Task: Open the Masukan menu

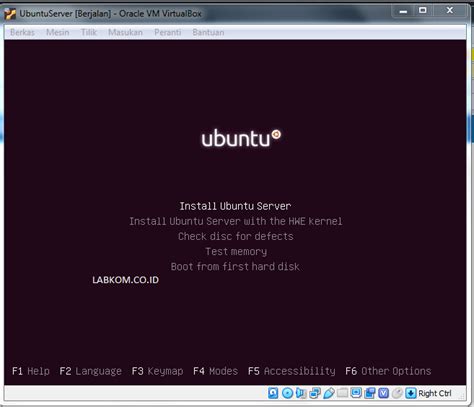Action: click(125, 32)
